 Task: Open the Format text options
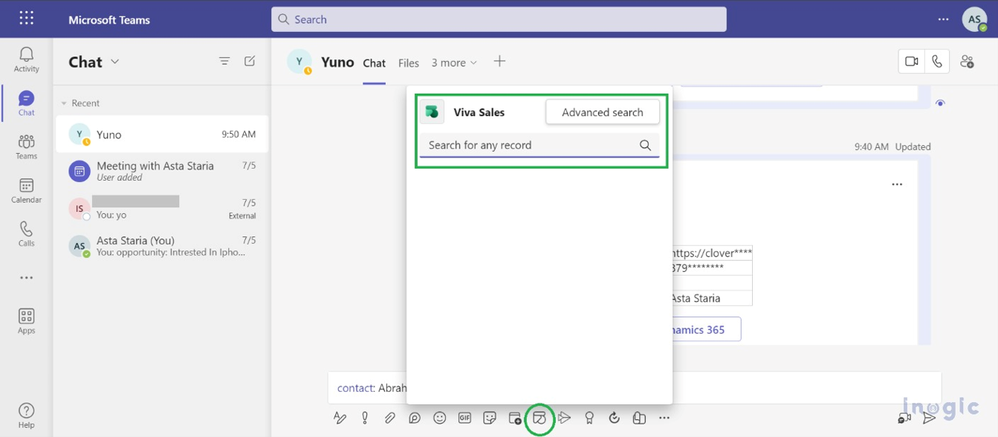pos(340,418)
